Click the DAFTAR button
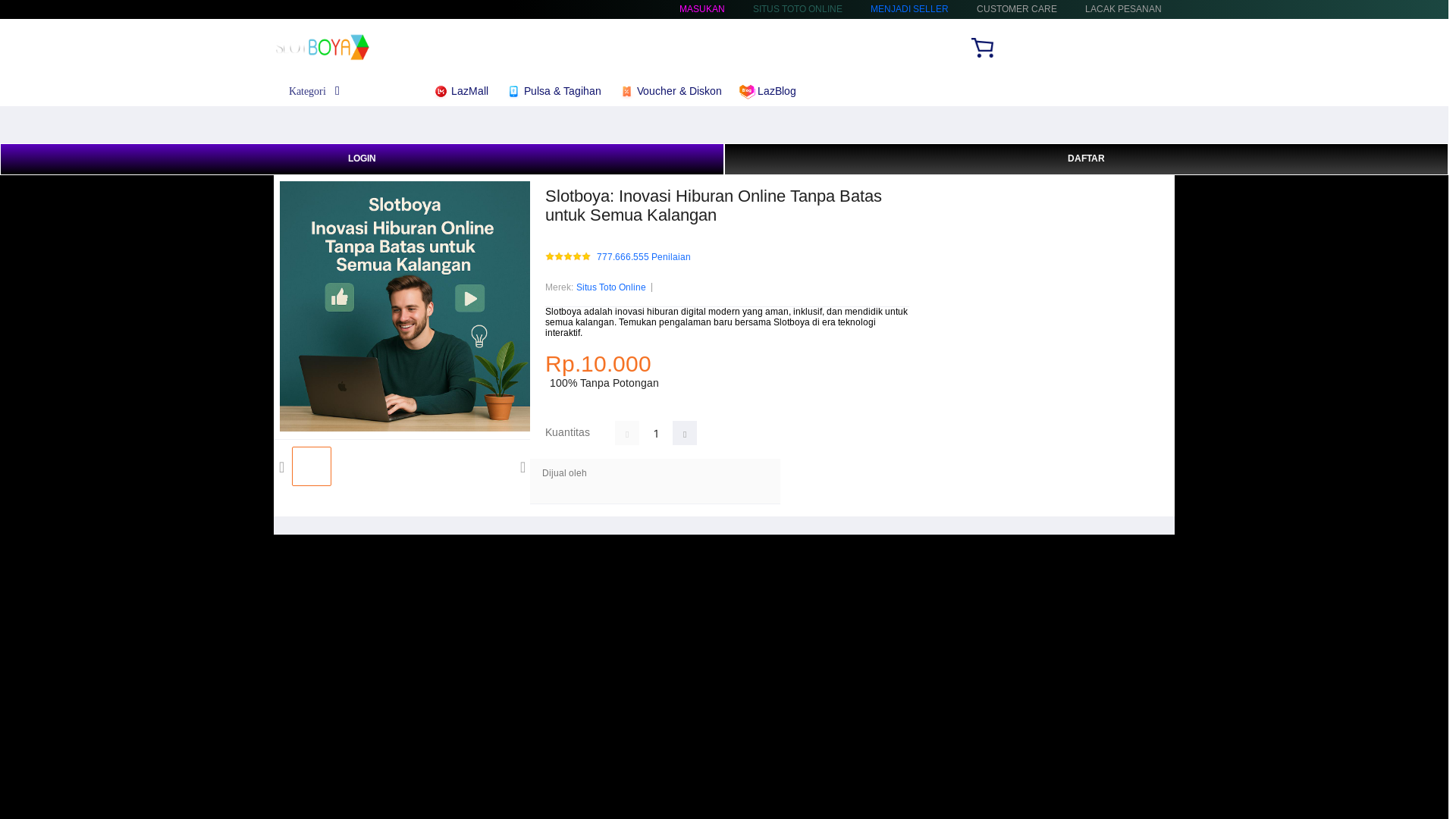 1086,159
